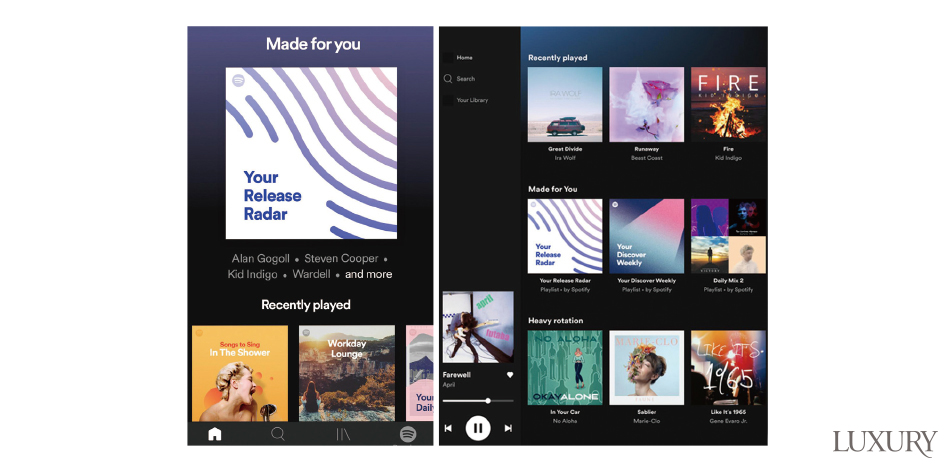Tap the Search magnifier in mobile bottom bar
The width and height of the screenshot is (950, 468).
click(x=278, y=434)
